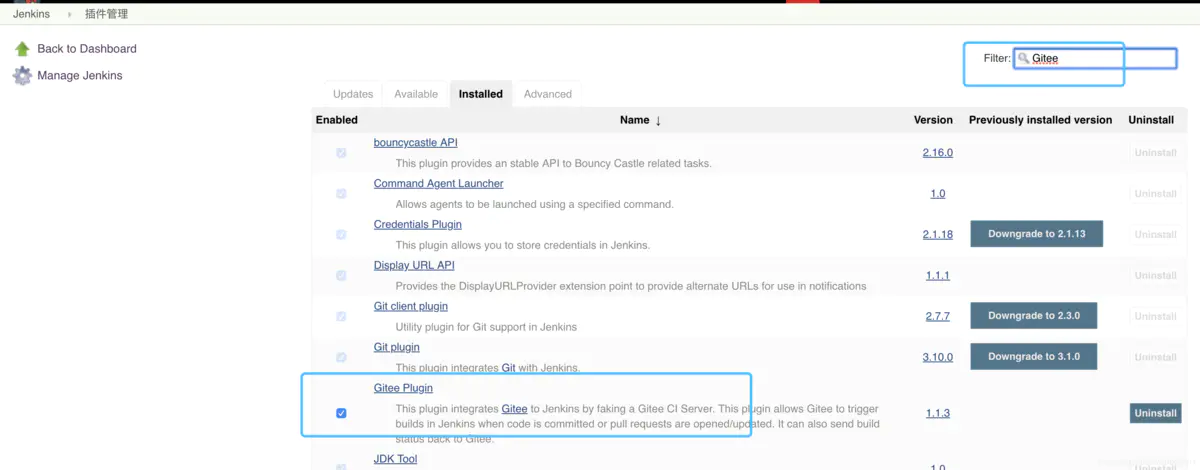Click the Jenkins breadcrumb link
The height and width of the screenshot is (470, 1200).
pos(32,14)
